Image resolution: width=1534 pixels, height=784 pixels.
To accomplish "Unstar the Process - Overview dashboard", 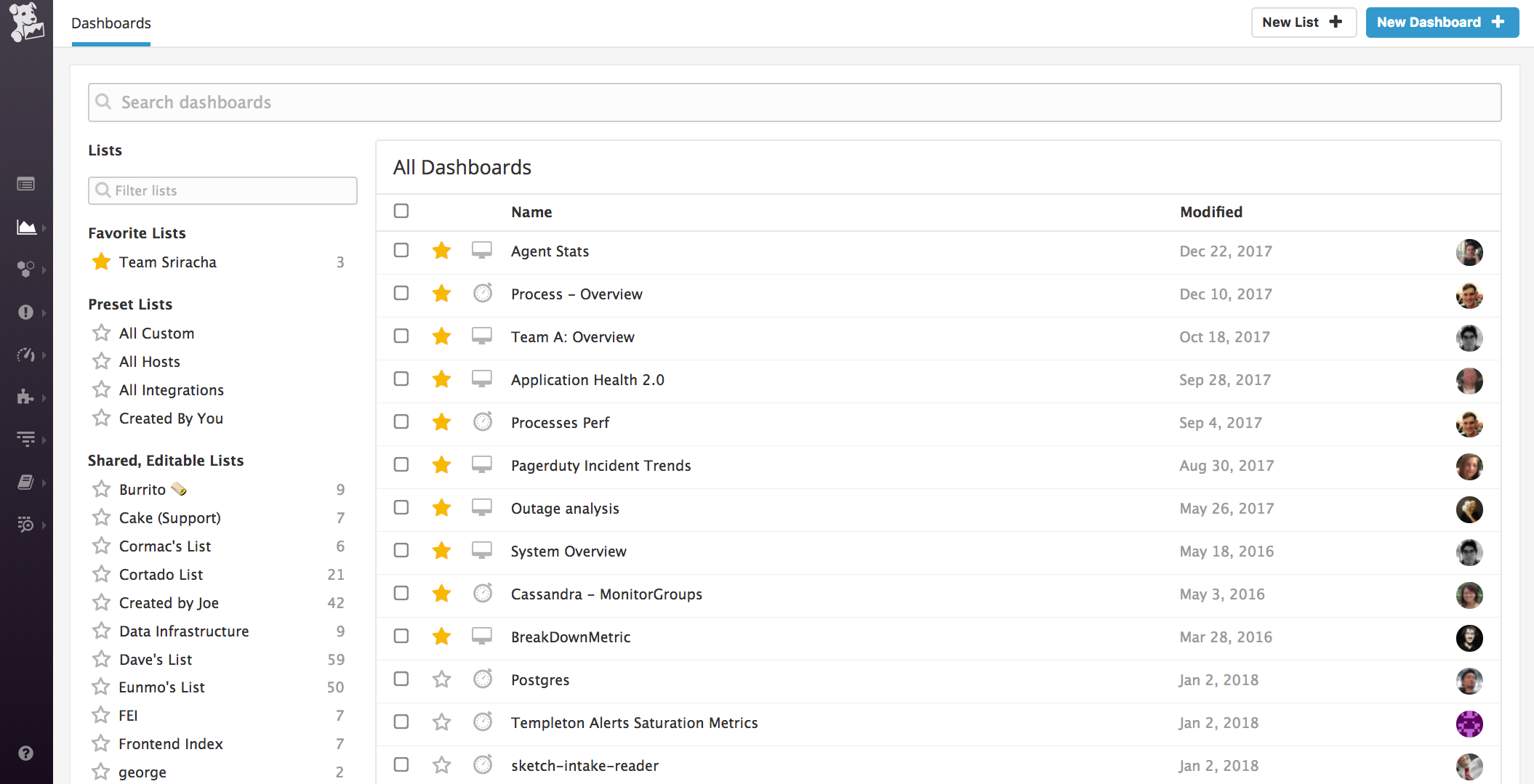I will pyautogui.click(x=441, y=294).
